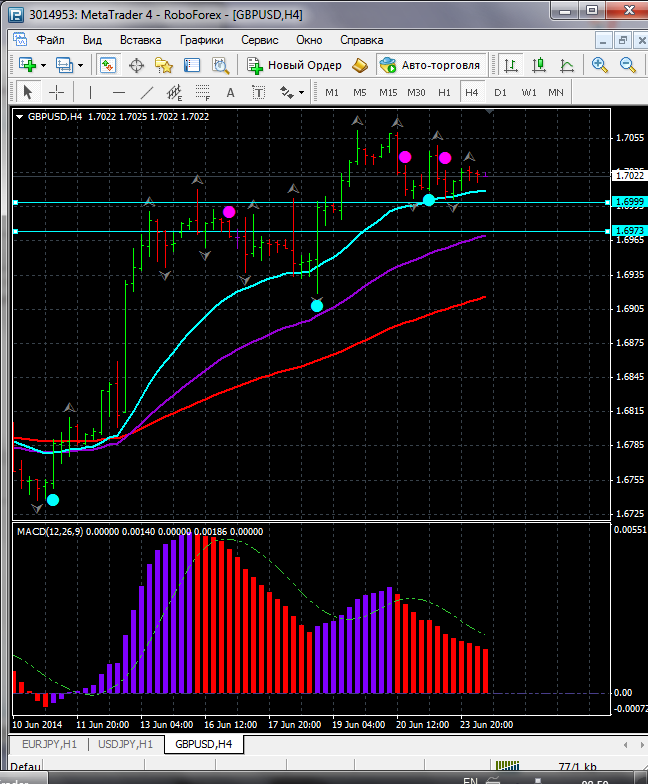Zoom in on the chart
660x784 pixels.
click(x=599, y=65)
